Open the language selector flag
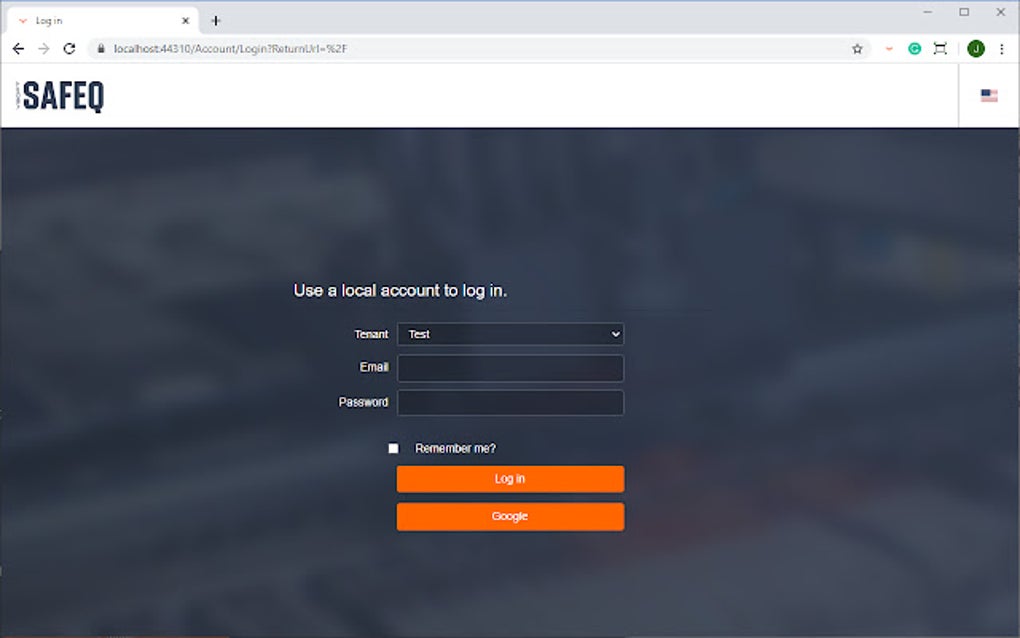1020x638 pixels. [988, 95]
